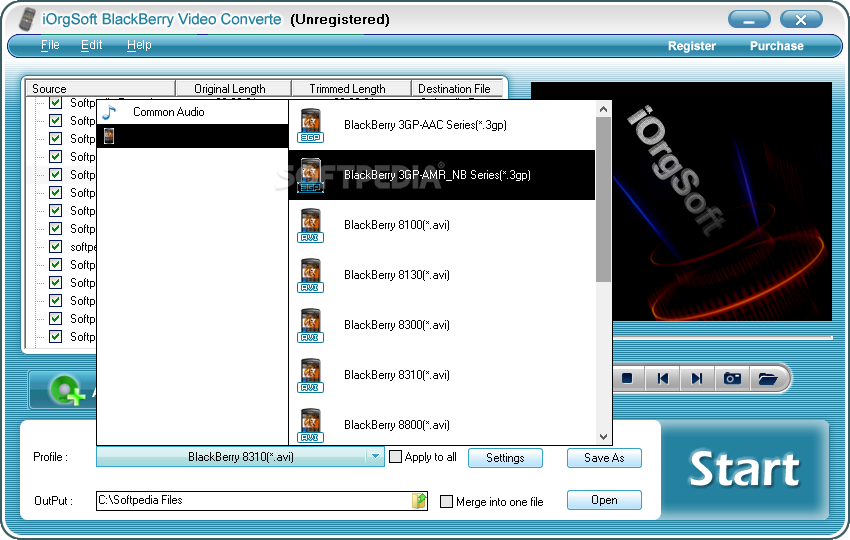Take a snapshot with the camera icon
This screenshot has height=540, width=850.
732,378
